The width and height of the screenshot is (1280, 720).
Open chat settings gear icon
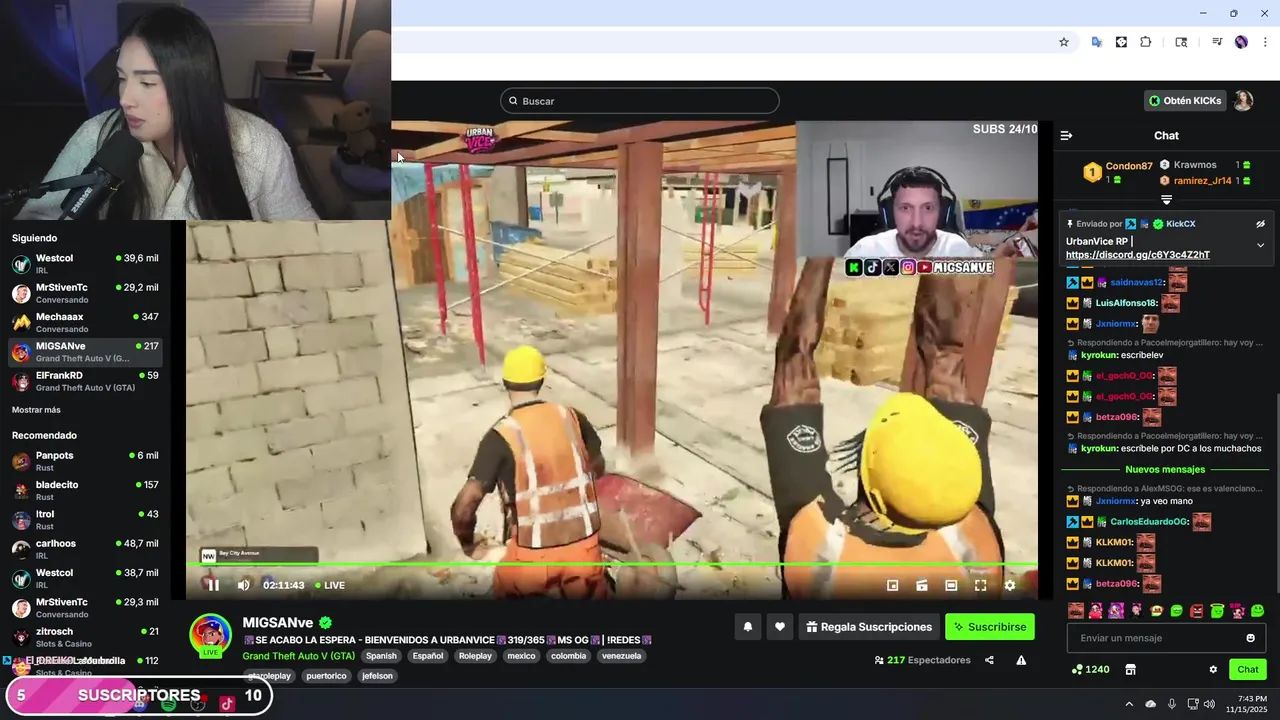pos(1213,670)
